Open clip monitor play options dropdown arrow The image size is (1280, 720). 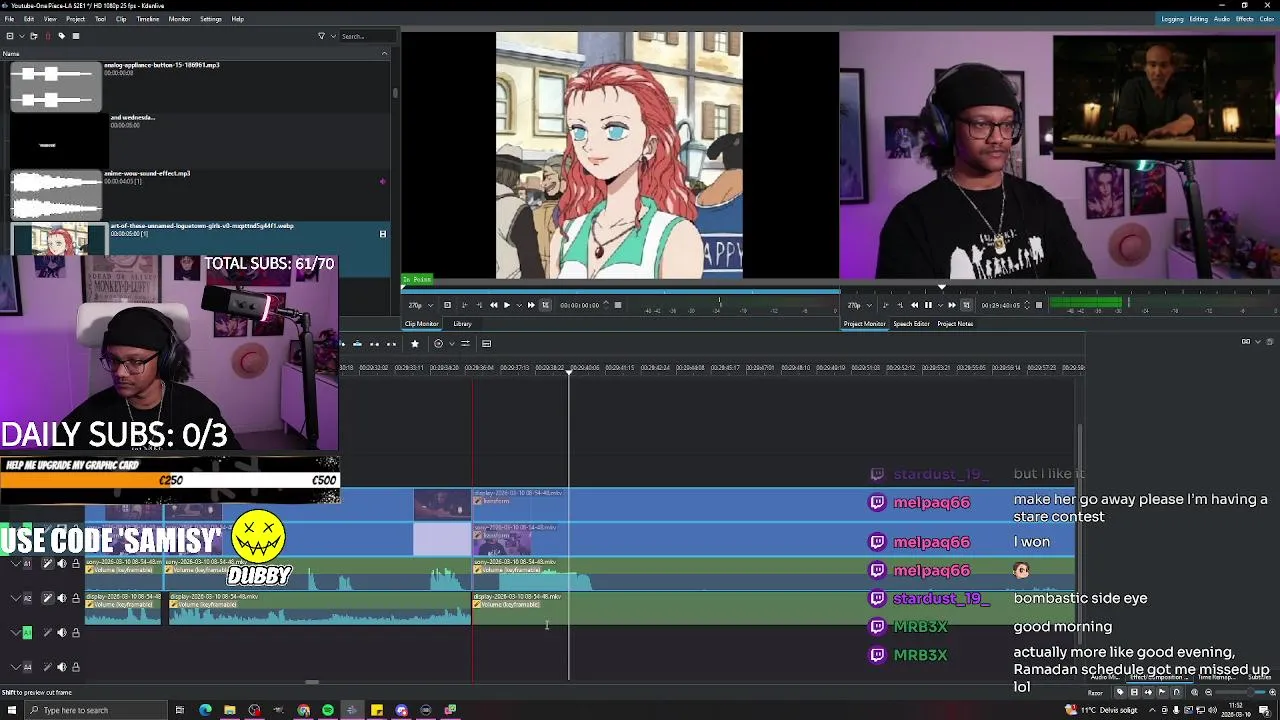(519, 305)
